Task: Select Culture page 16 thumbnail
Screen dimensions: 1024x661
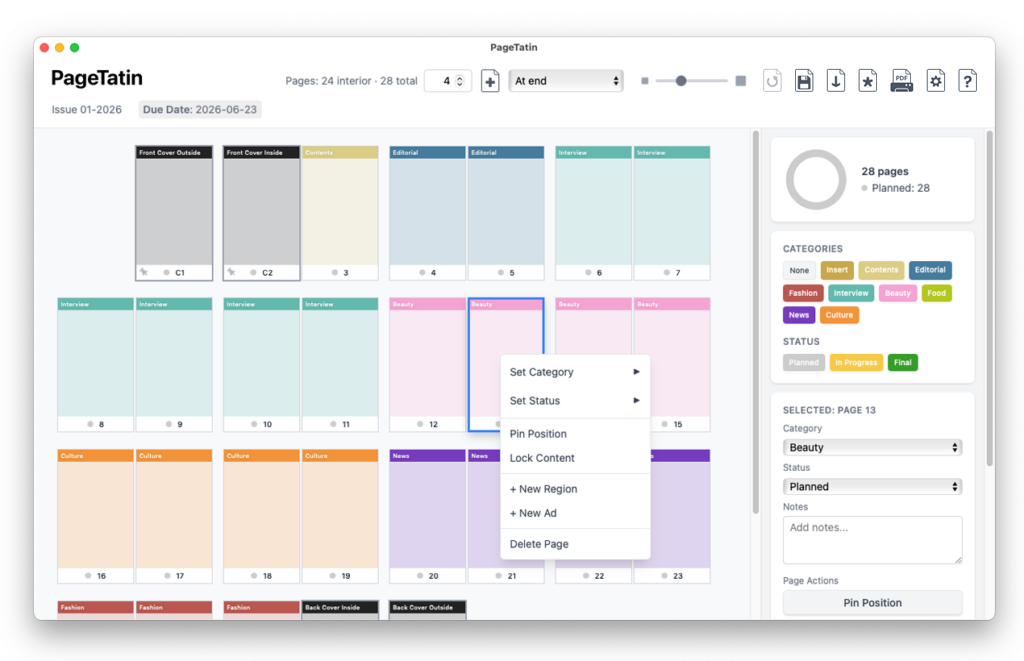Action: coord(95,517)
